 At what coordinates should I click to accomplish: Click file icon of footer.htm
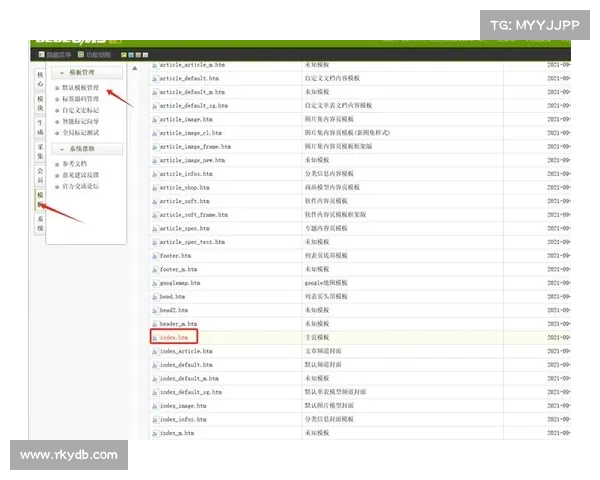click(155, 256)
